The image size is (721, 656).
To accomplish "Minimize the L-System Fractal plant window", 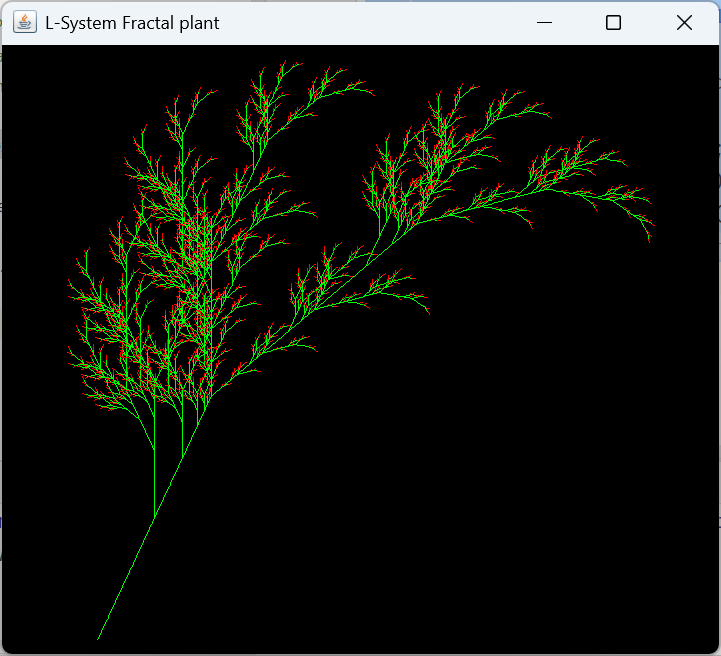I will click(x=545, y=22).
